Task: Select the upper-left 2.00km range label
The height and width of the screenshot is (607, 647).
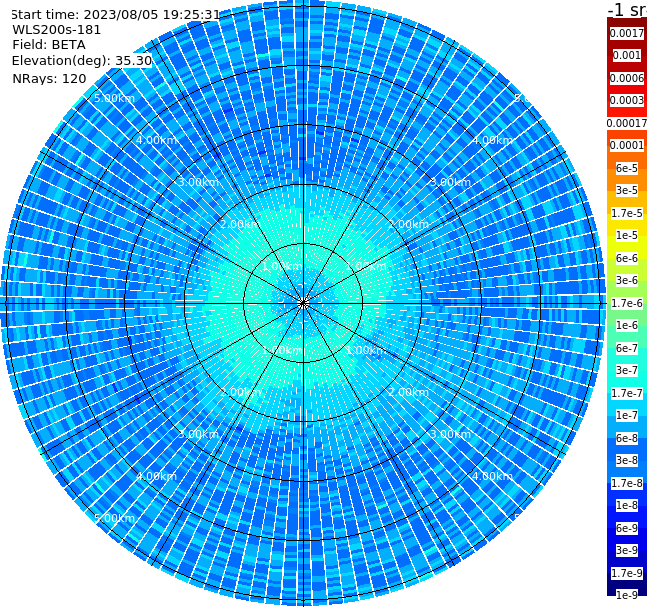Action: point(241,224)
